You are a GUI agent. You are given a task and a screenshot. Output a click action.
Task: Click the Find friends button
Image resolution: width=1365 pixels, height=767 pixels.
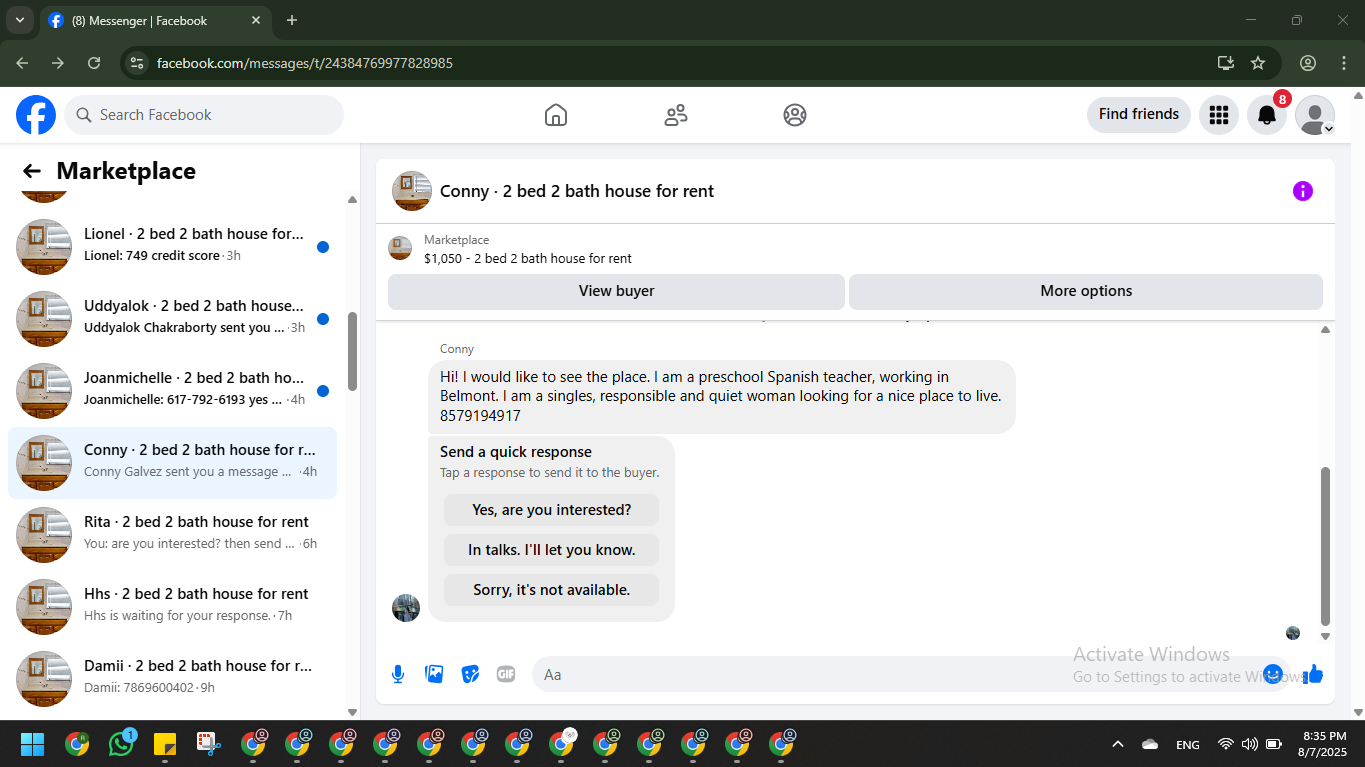point(1139,115)
